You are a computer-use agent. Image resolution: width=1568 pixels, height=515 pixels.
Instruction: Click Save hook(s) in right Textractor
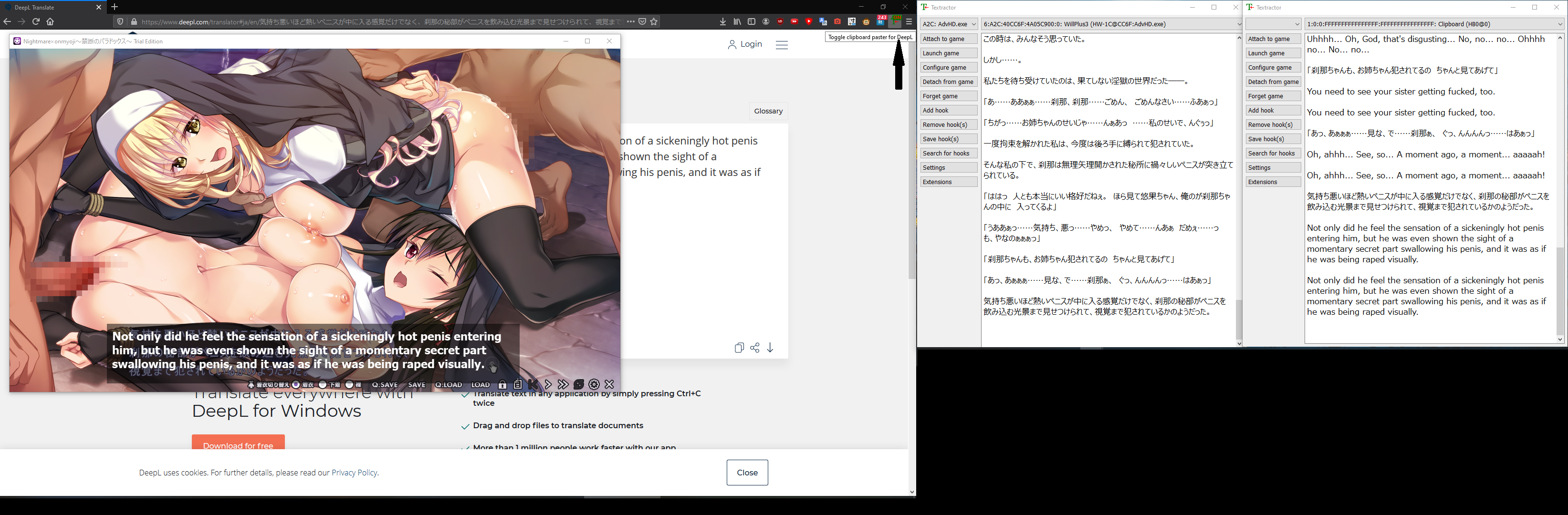tap(1273, 139)
